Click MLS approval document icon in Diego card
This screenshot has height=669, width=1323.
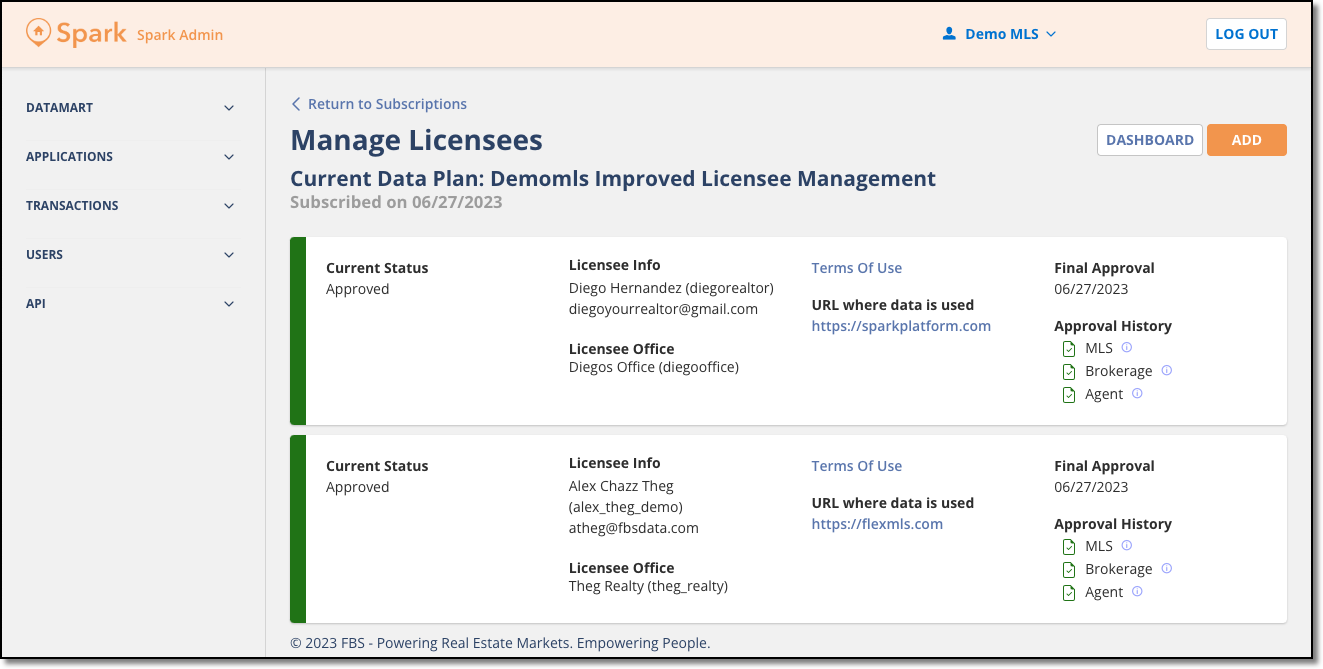pos(1069,349)
